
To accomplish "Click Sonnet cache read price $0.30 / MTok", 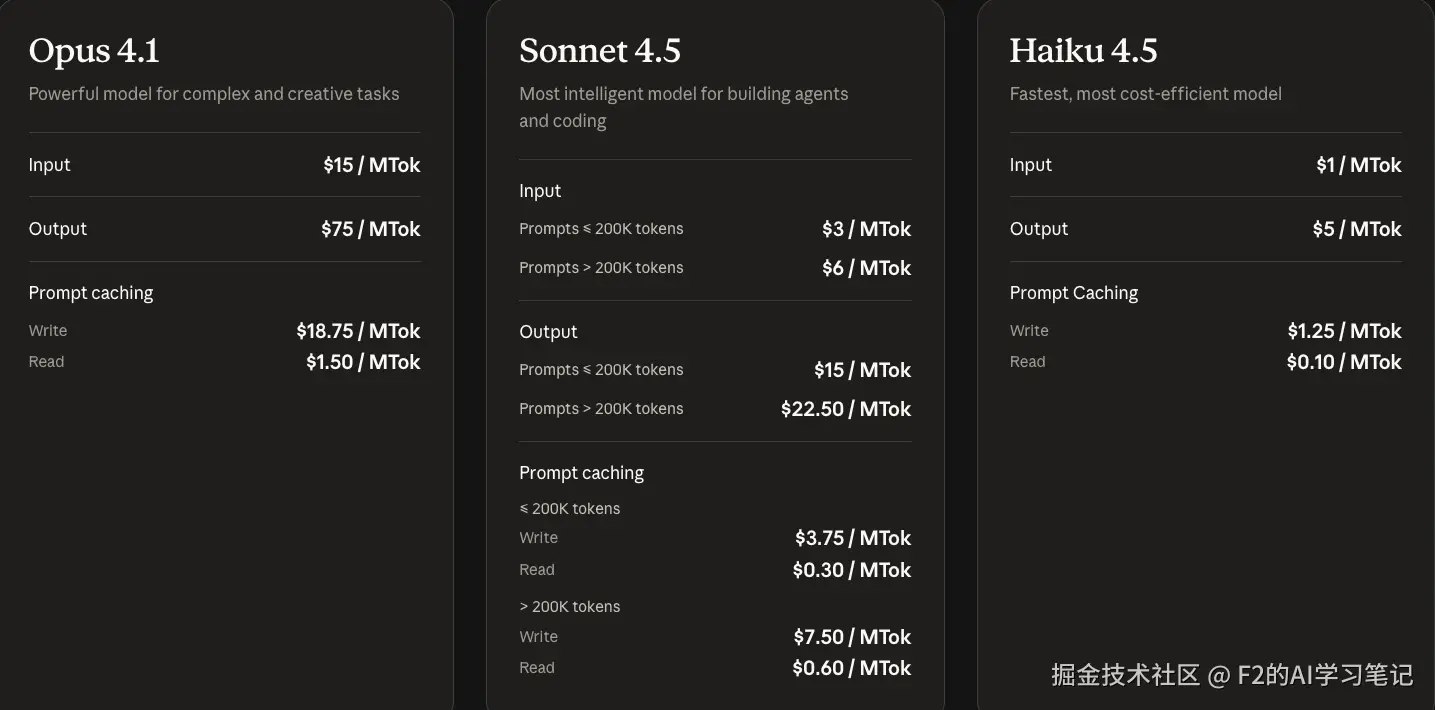I will point(852,570).
